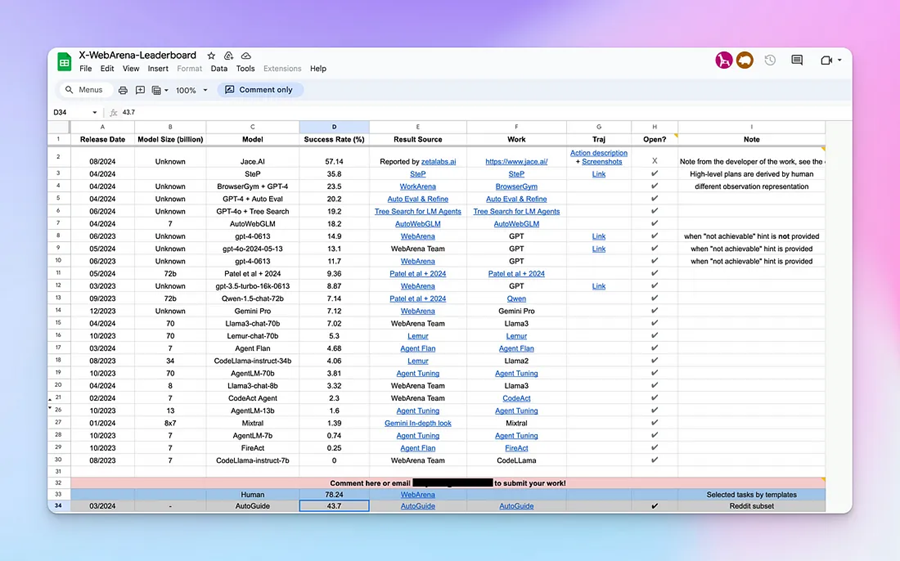Click the Open X mark in Jace.AI row

point(654,161)
